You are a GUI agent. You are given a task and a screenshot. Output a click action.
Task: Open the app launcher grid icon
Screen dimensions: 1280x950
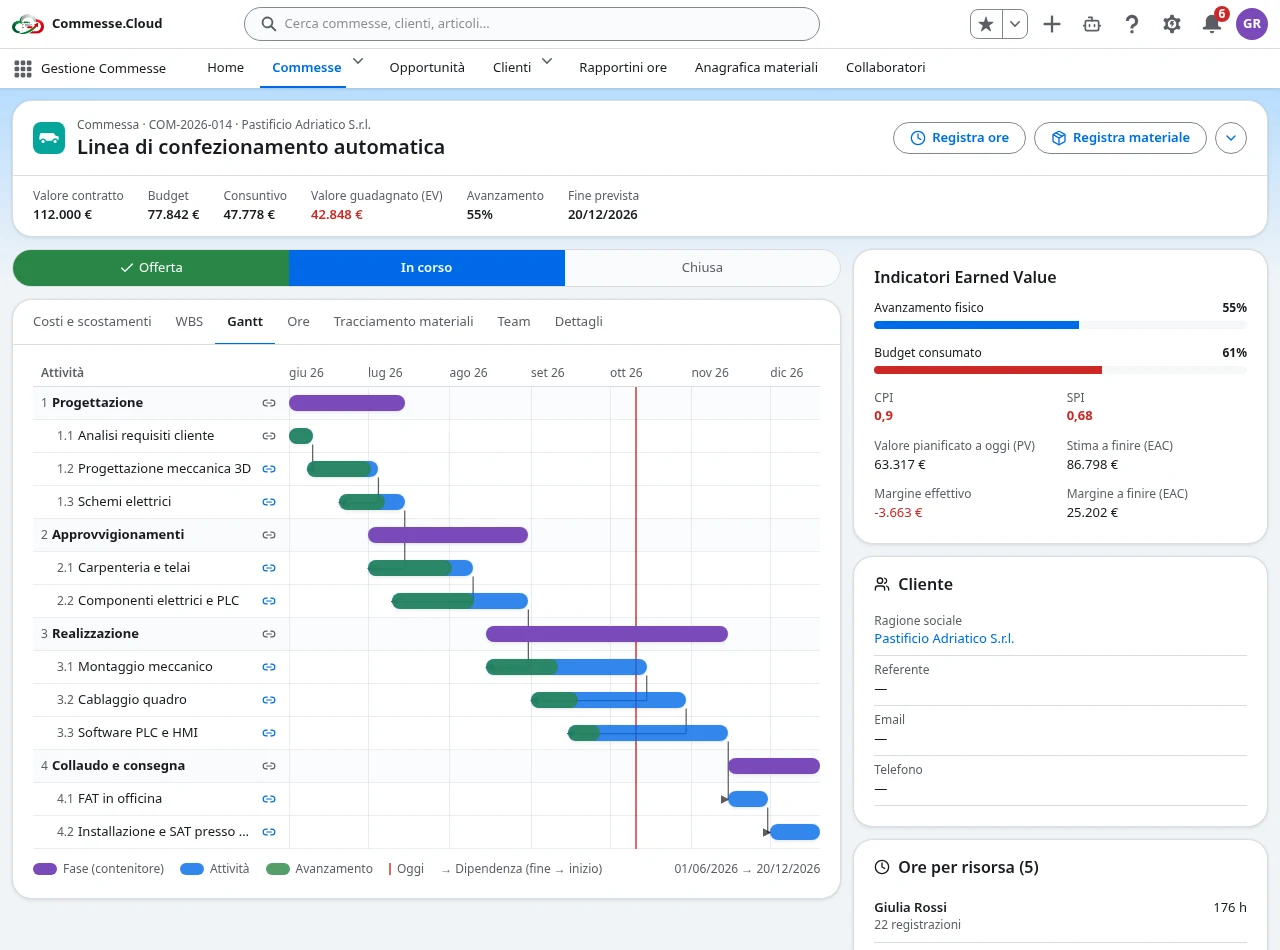pos(22,68)
